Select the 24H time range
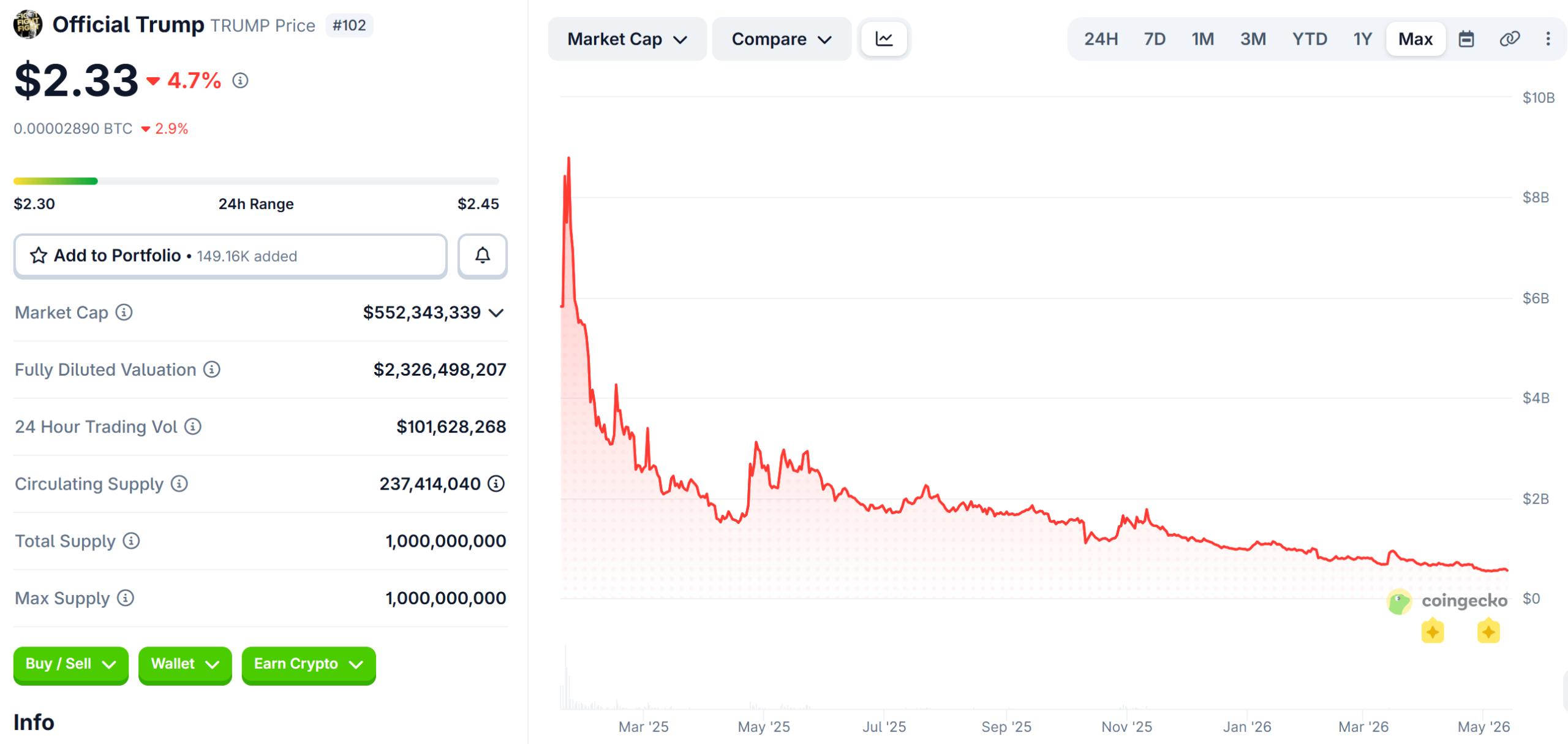This screenshot has width=1568, height=744. tap(1101, 39)
